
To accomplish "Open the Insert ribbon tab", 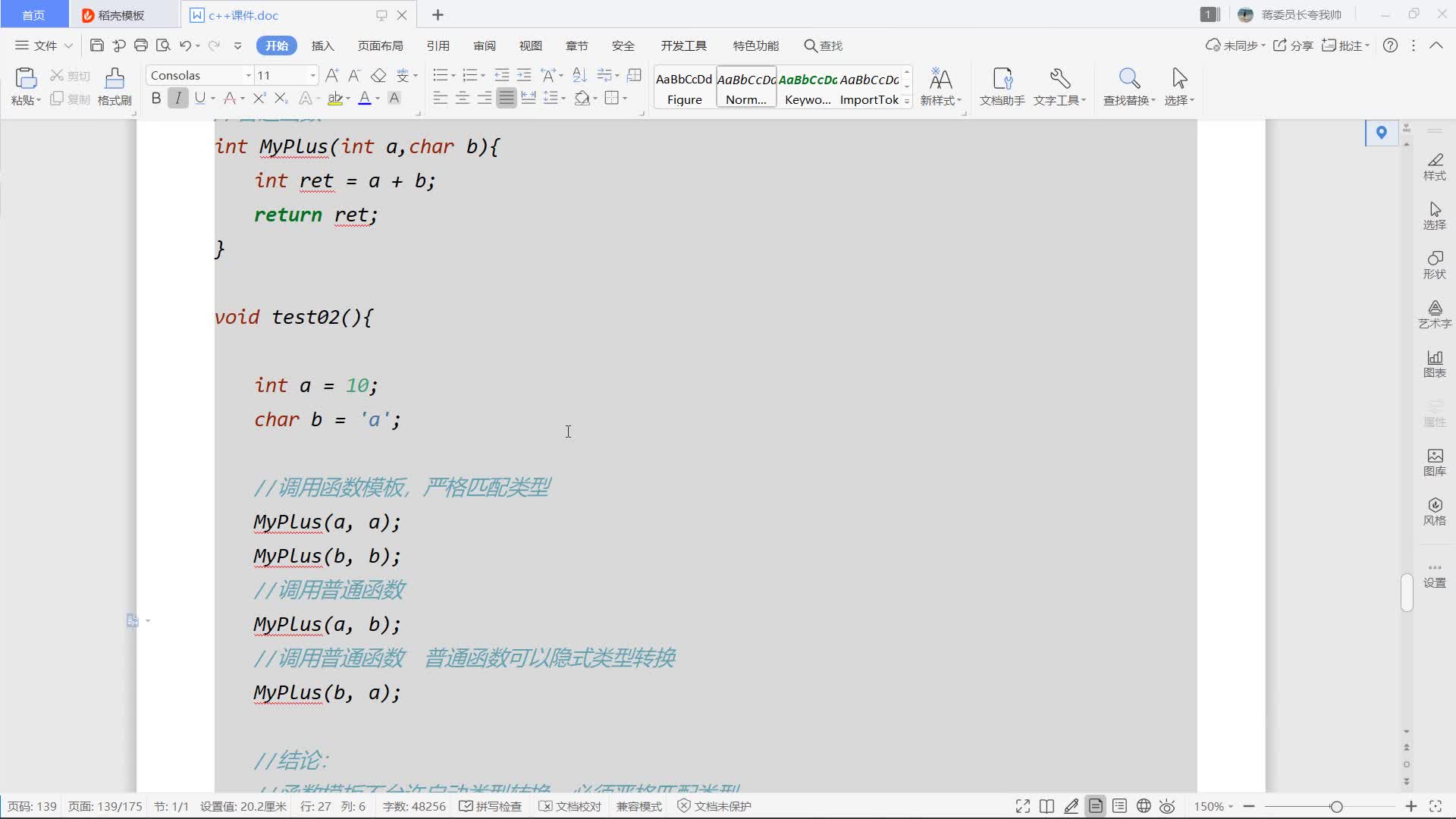I will (x=322, y=45).
